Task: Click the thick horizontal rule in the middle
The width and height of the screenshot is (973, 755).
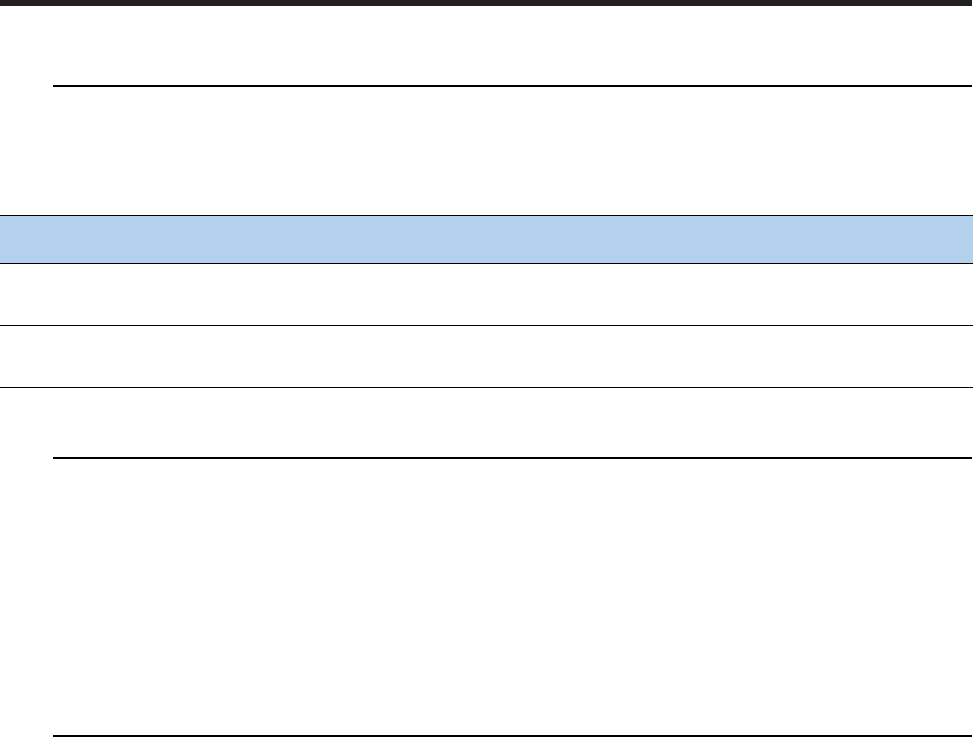Action: click(x=513, y=458)
